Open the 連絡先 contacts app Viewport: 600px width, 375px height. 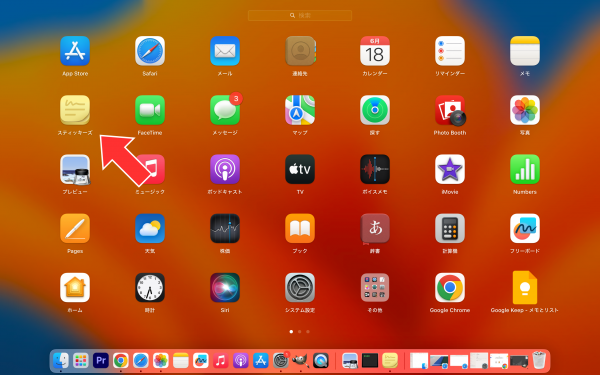click(300, 51)
